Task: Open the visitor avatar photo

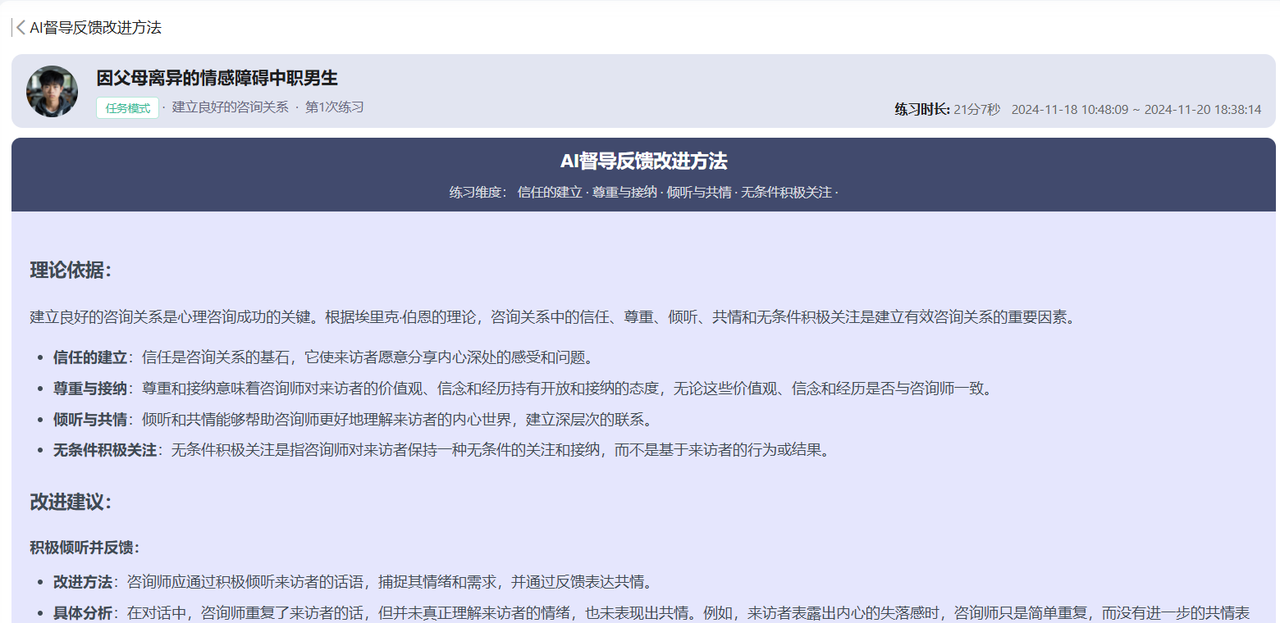Action: coord(52,91)
